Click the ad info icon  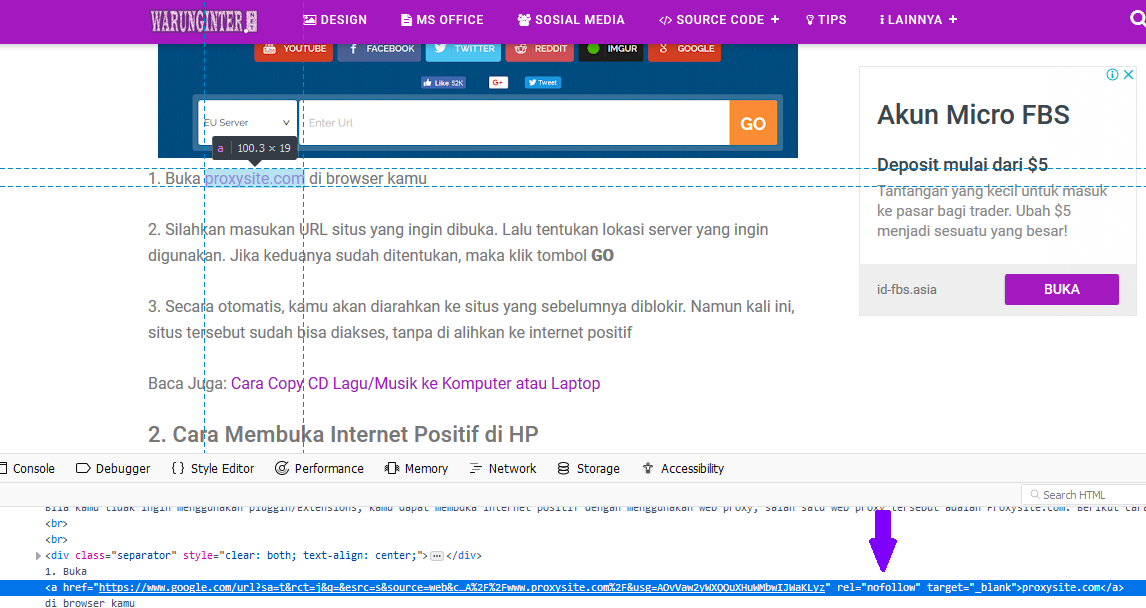1112,75
